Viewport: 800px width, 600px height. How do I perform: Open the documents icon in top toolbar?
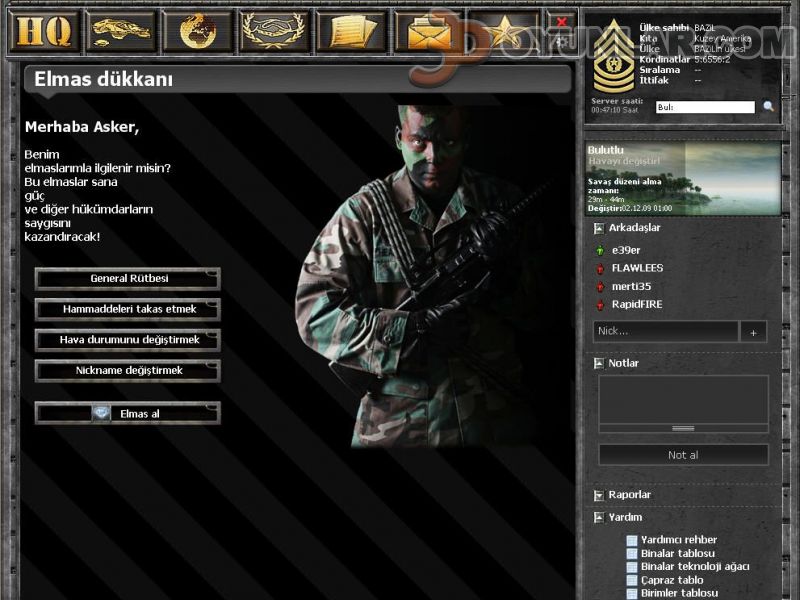pos(351,32)
